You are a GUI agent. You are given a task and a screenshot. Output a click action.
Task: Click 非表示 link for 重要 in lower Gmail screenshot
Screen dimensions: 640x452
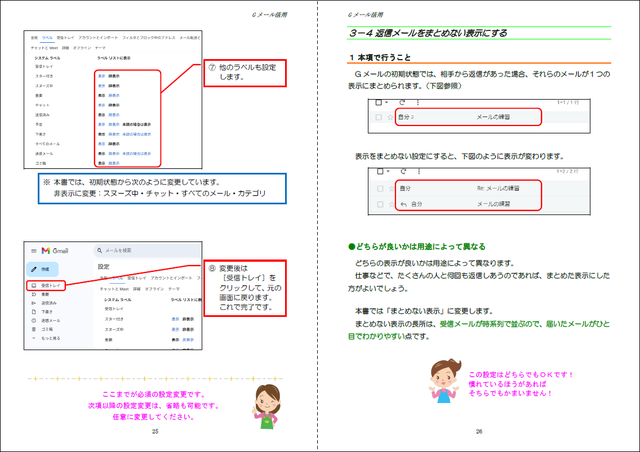(x=188, y=340)
